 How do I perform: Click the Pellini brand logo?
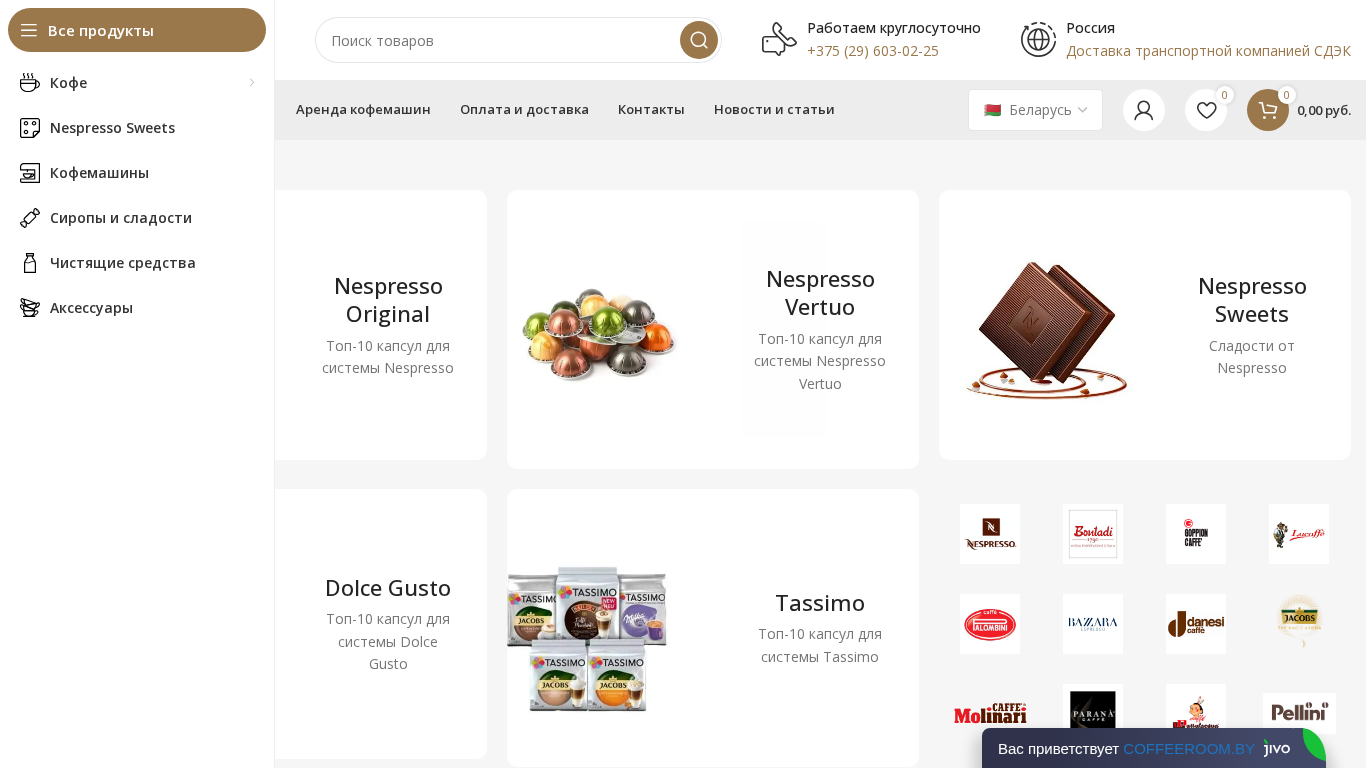point(1299,713)
